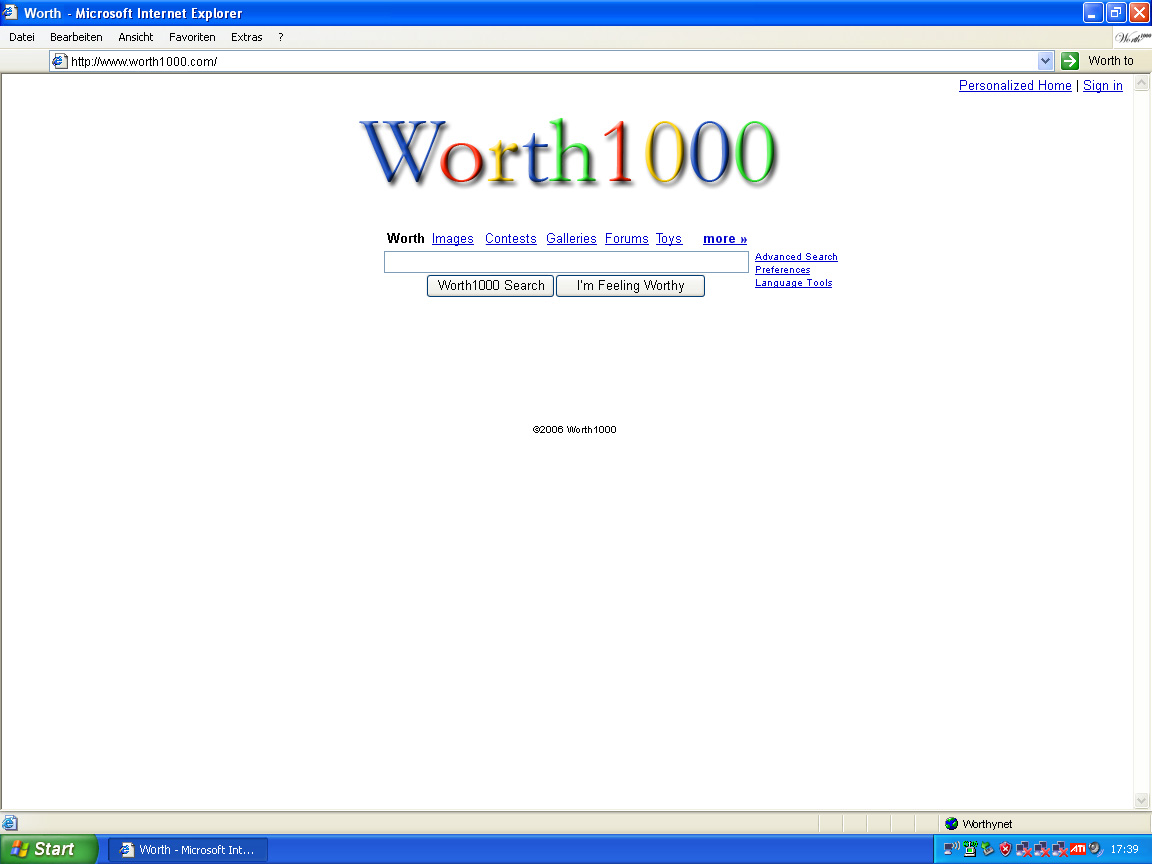Click the page scrollbar down arrow
The image size is (1152, 864).
click(1141, 801)
